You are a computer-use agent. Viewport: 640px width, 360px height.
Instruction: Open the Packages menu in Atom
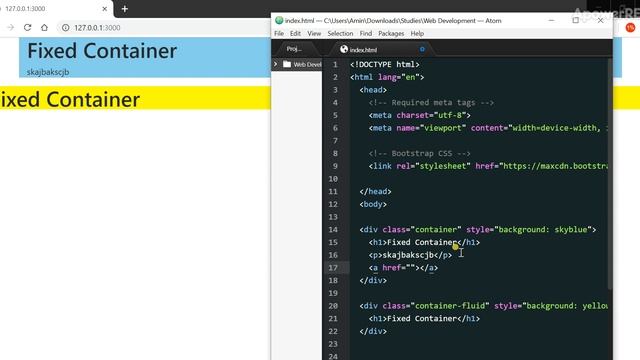coord(391,33)
